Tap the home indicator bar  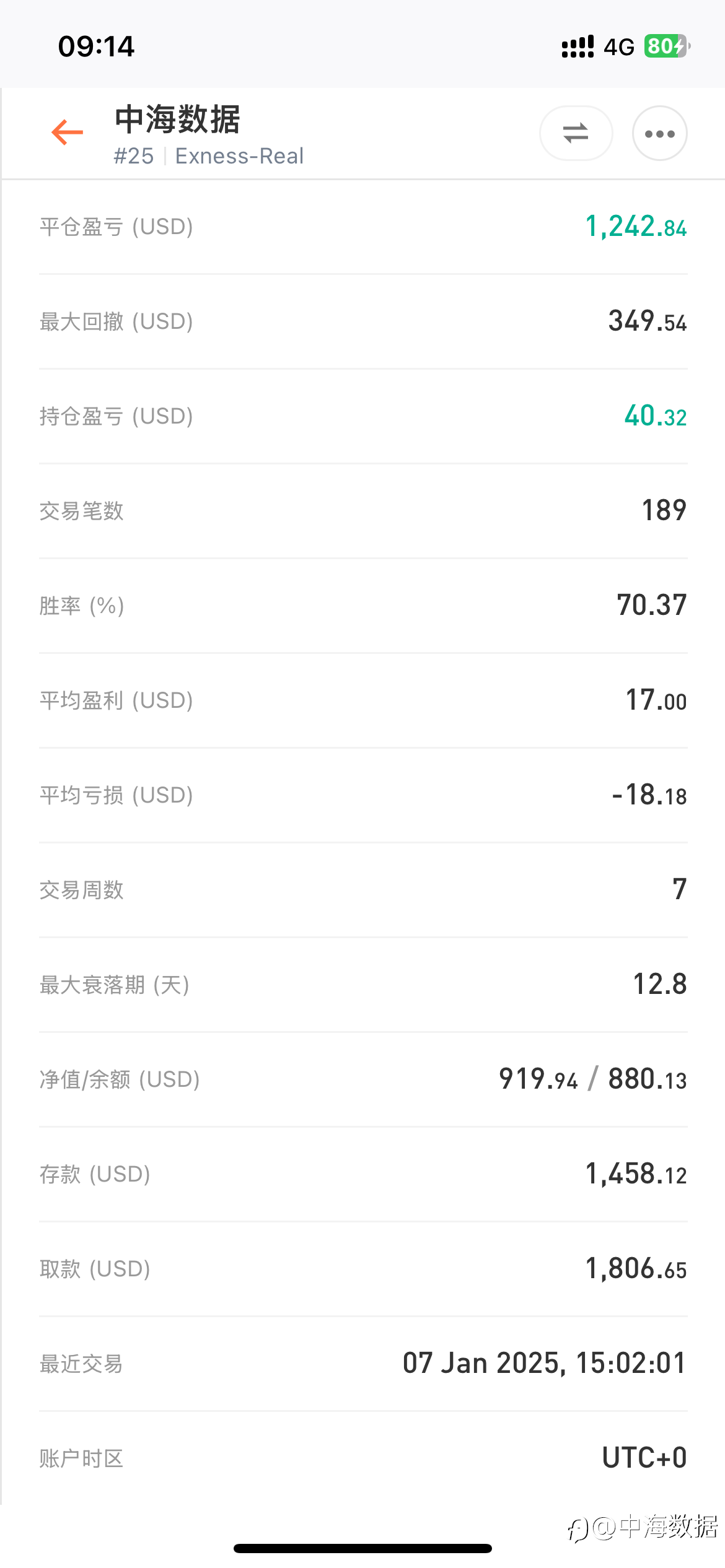tap(362, 1548)
